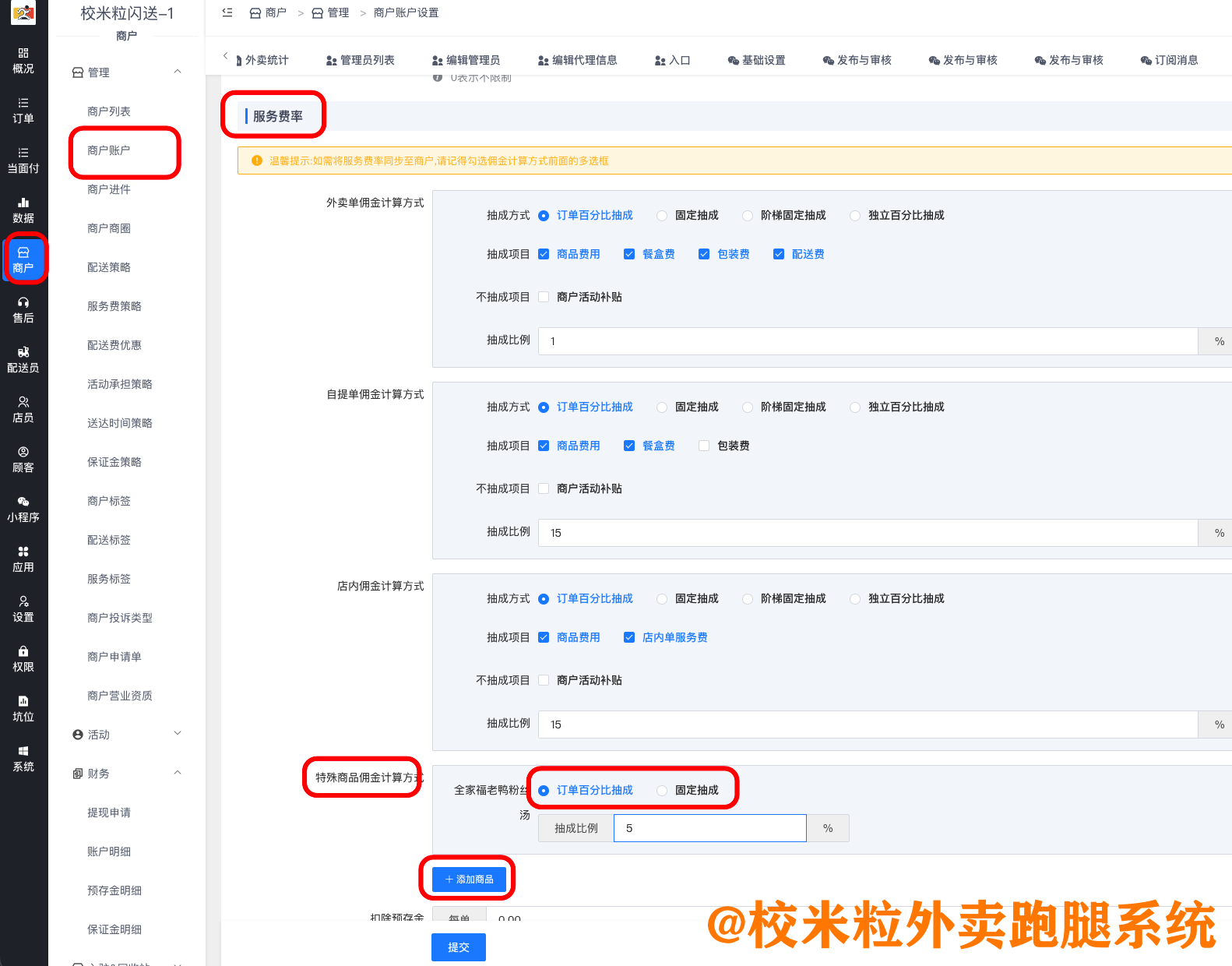Image resolution: width=1232 pixels, height=966 pixels.
Task: Open the 小程序 mini-program sidebar icon
Action: pyautogui.click(x=23, y=509)
